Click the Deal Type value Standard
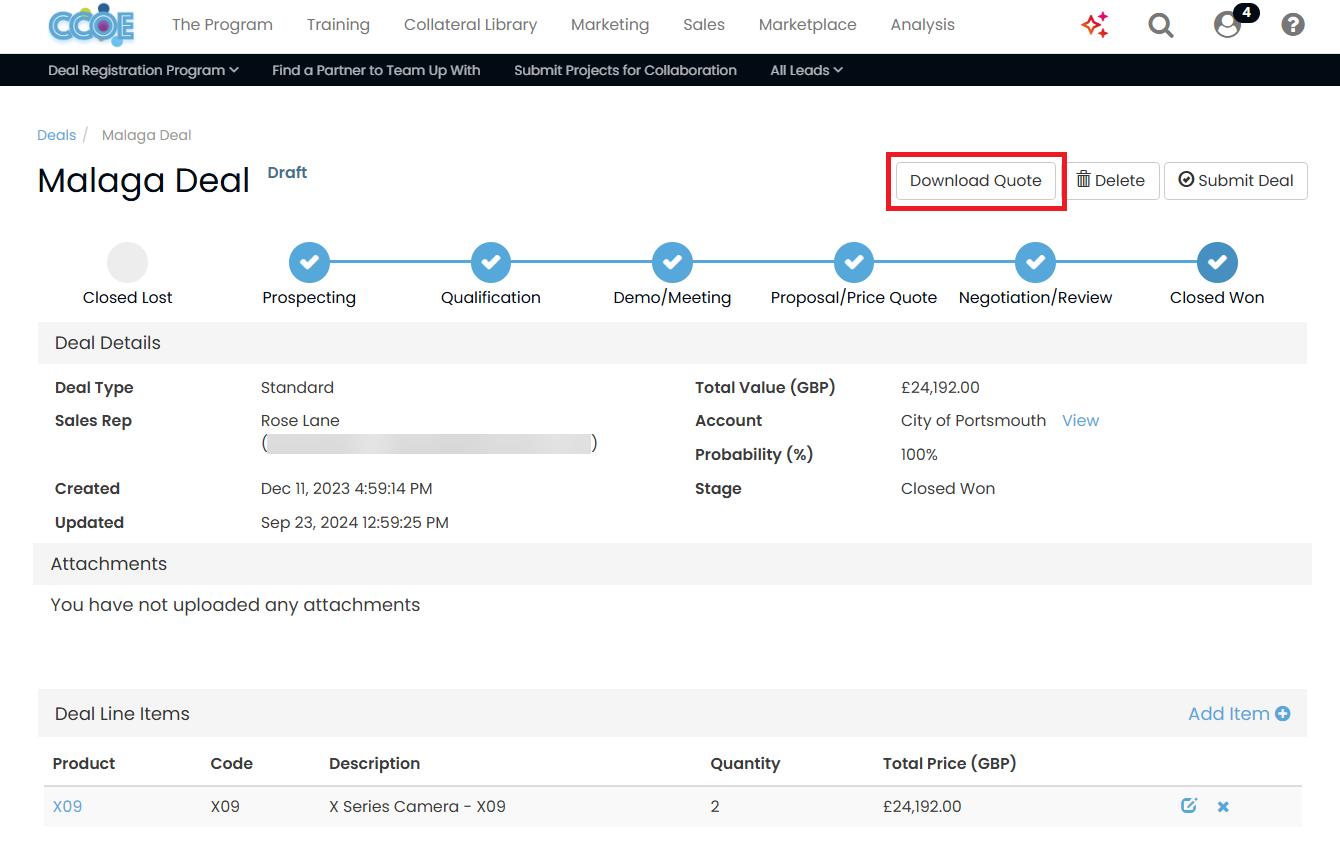1340x868 pixels. pyautogui.click(x=297, y=388)
